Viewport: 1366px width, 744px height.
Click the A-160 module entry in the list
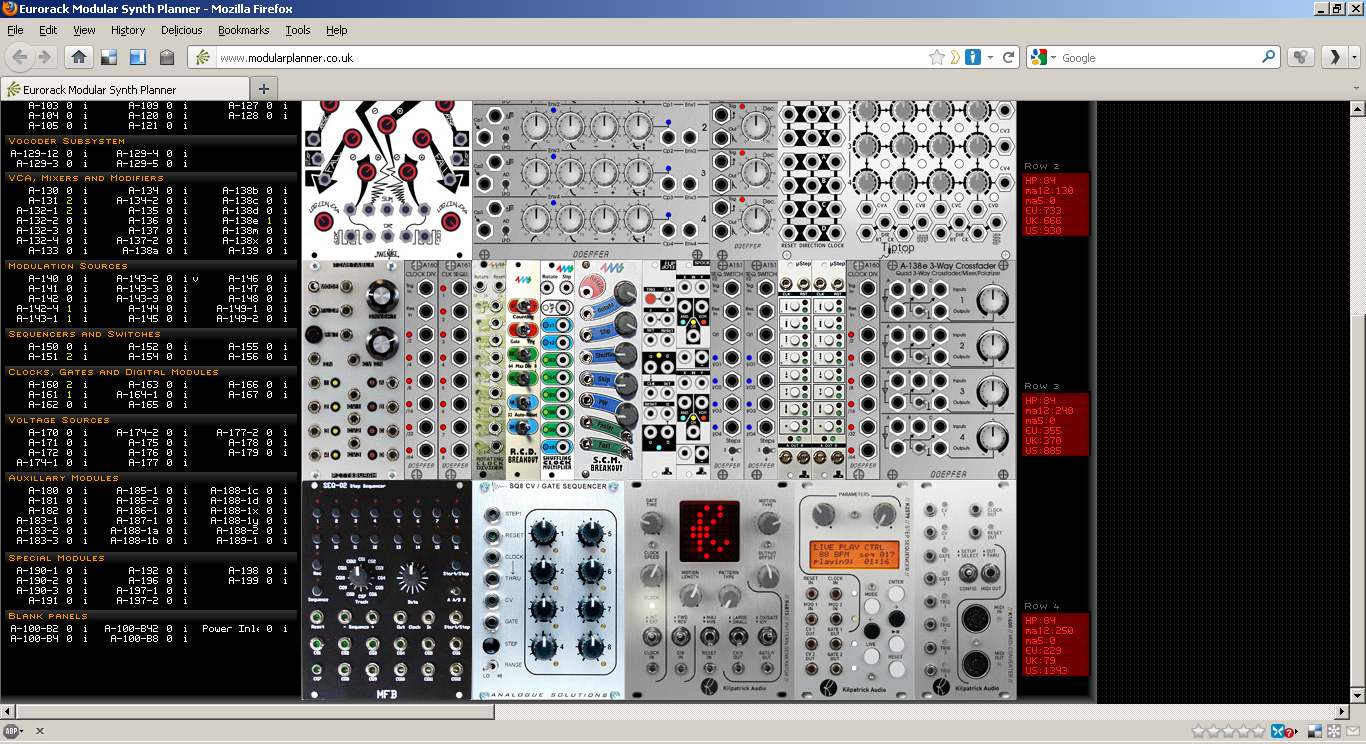(x=43, y=385)
